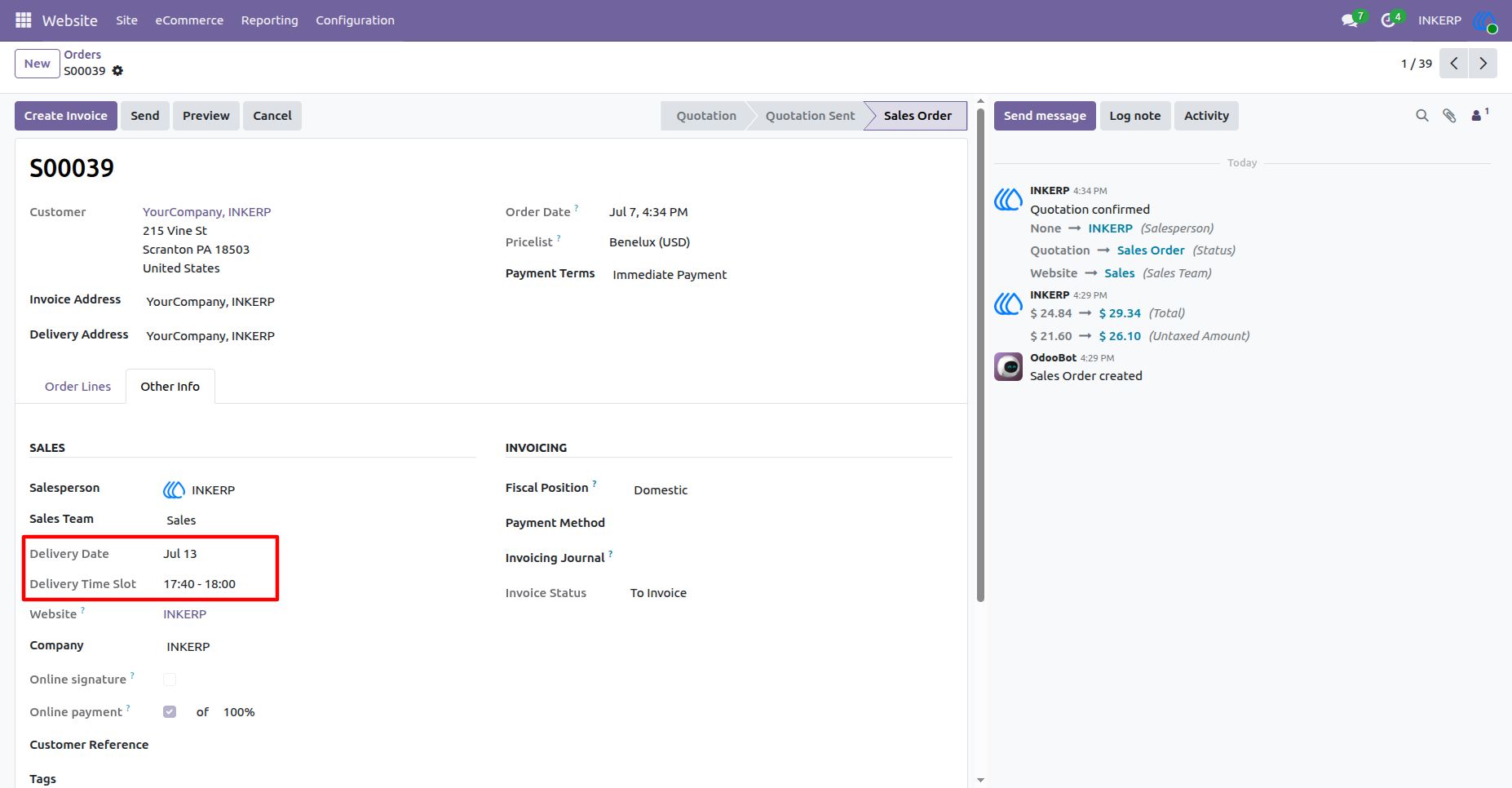Cancel the sales order
Viewport: 1512px width, 788px height.
272,116
